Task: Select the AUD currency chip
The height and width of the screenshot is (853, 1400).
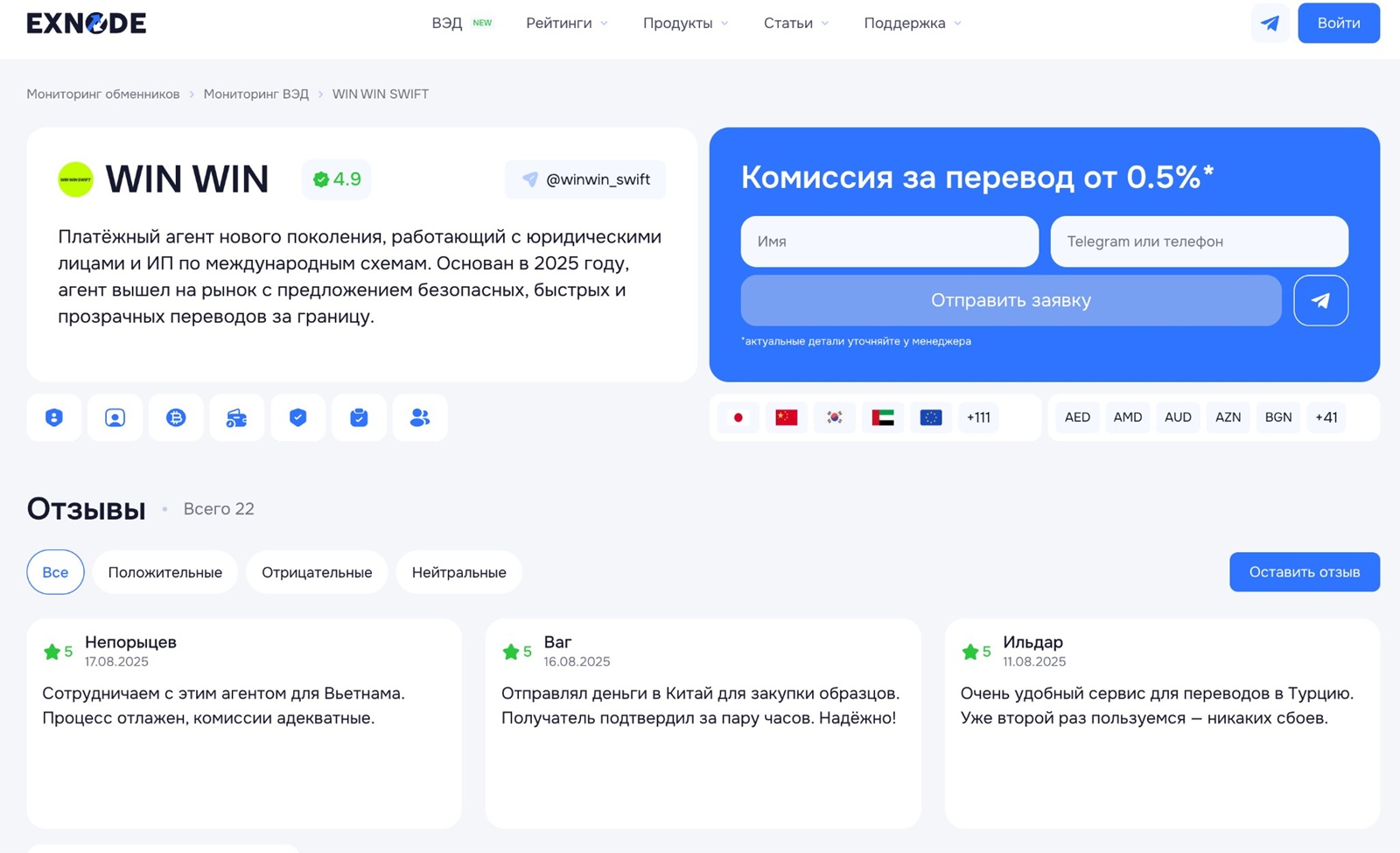Action: pyautogui.click(x=1178, y=417)
